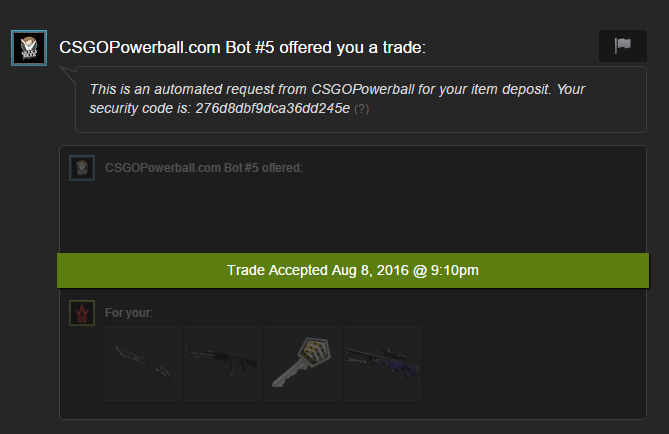Select the AK-47 rifle item
Viewport: 669px width, 434px height.
(x=222, y=364)
